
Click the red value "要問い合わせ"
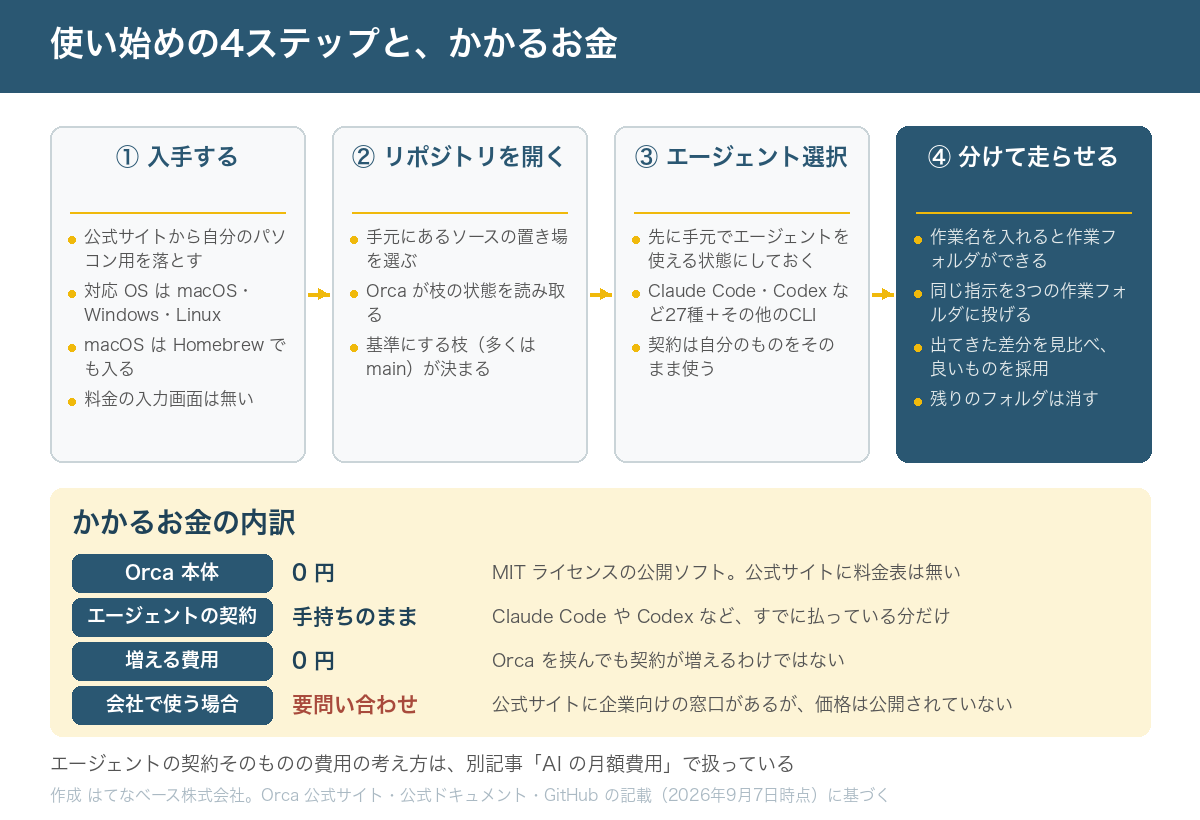355,705
